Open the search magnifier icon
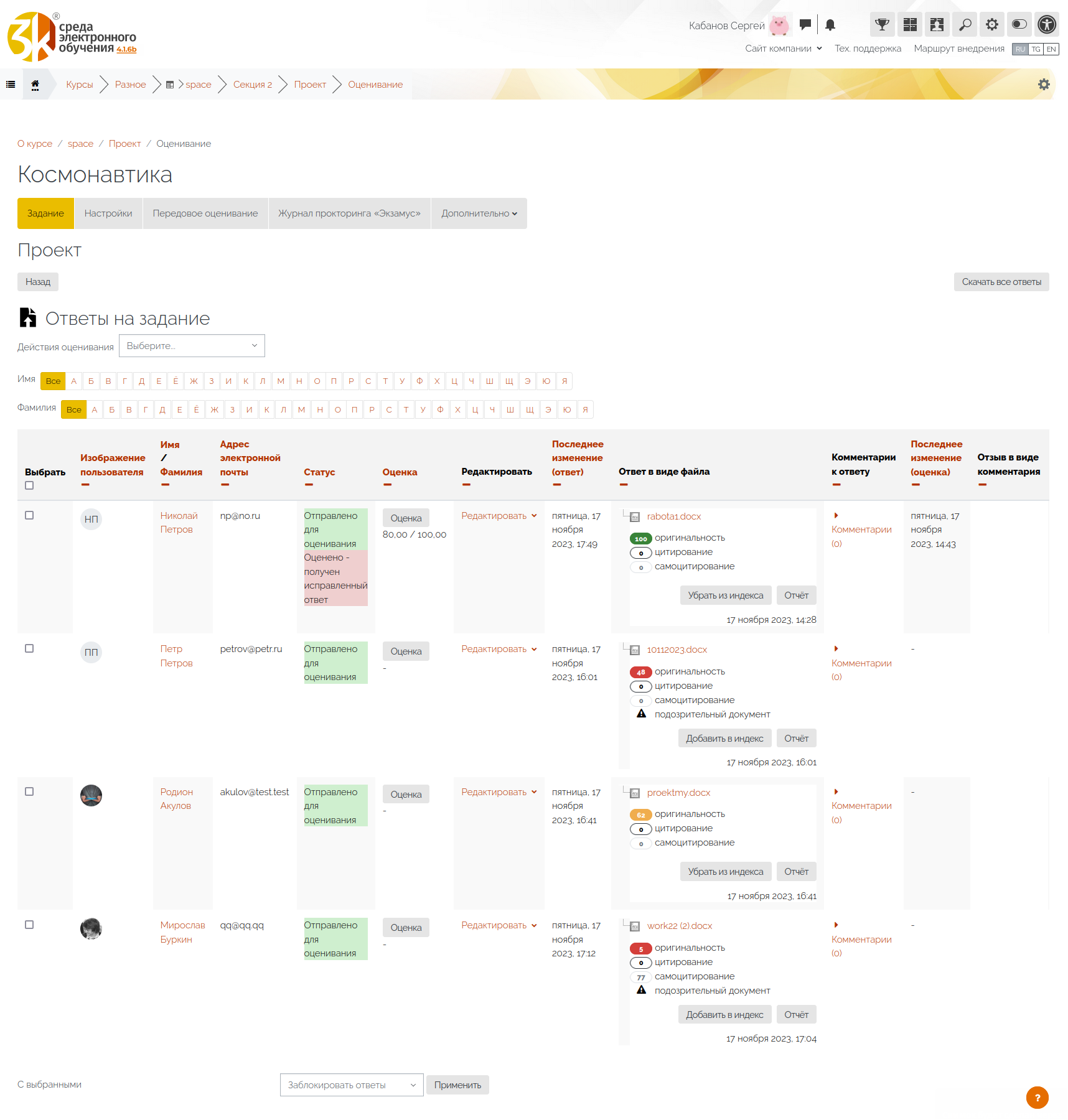This screenshot has width=1068, height=1120. click(x=965, y=25)
